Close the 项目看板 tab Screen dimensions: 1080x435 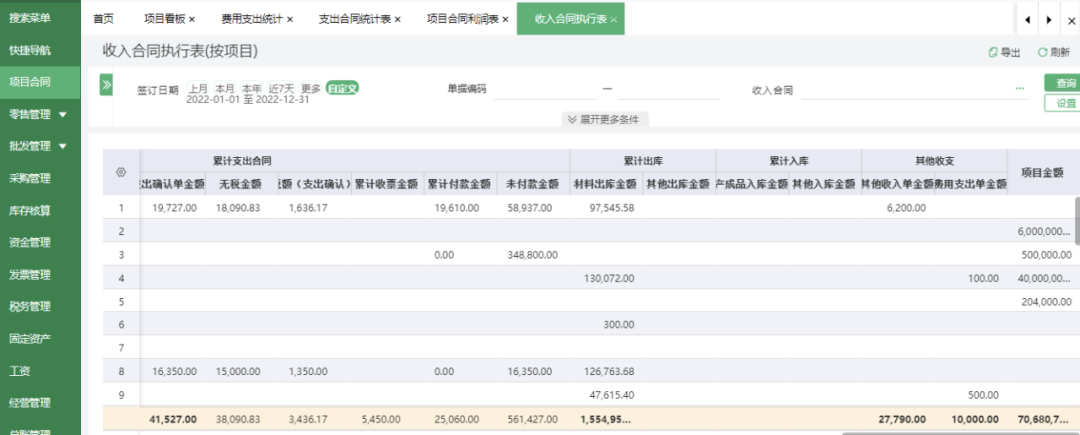click(192, 19)
